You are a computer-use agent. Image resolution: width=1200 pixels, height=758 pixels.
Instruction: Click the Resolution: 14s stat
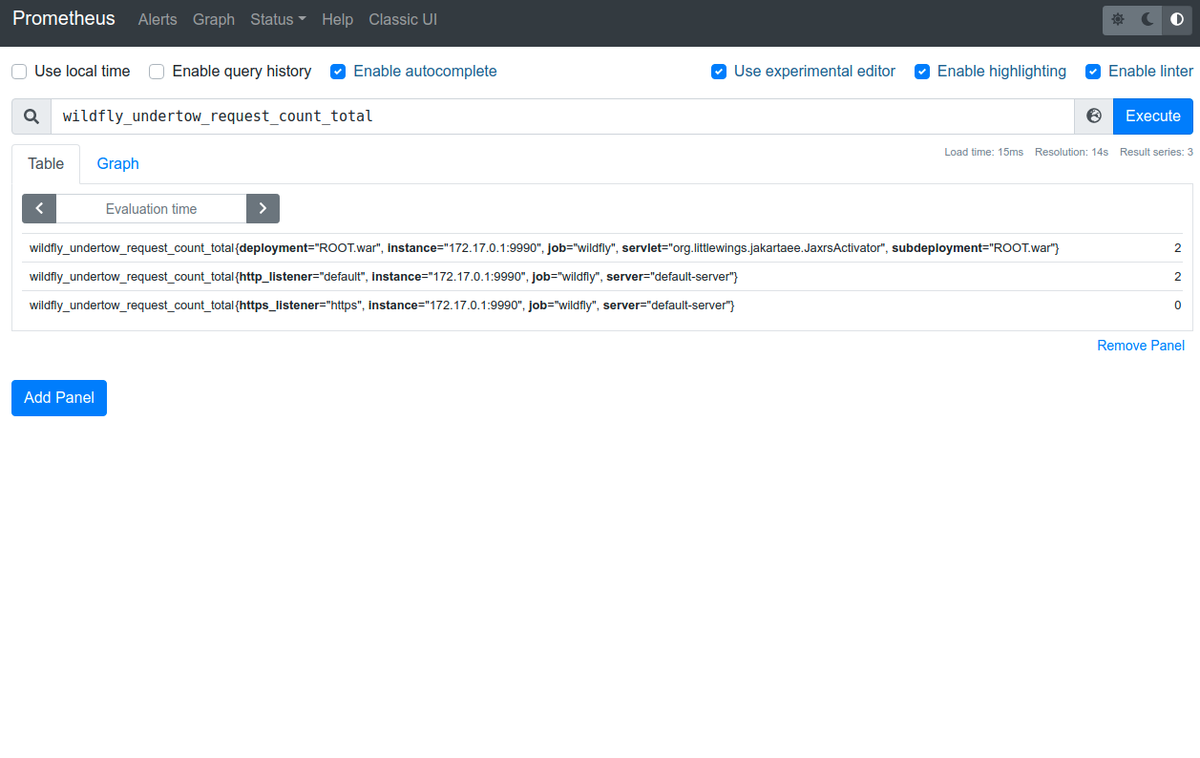[1072, 152]
